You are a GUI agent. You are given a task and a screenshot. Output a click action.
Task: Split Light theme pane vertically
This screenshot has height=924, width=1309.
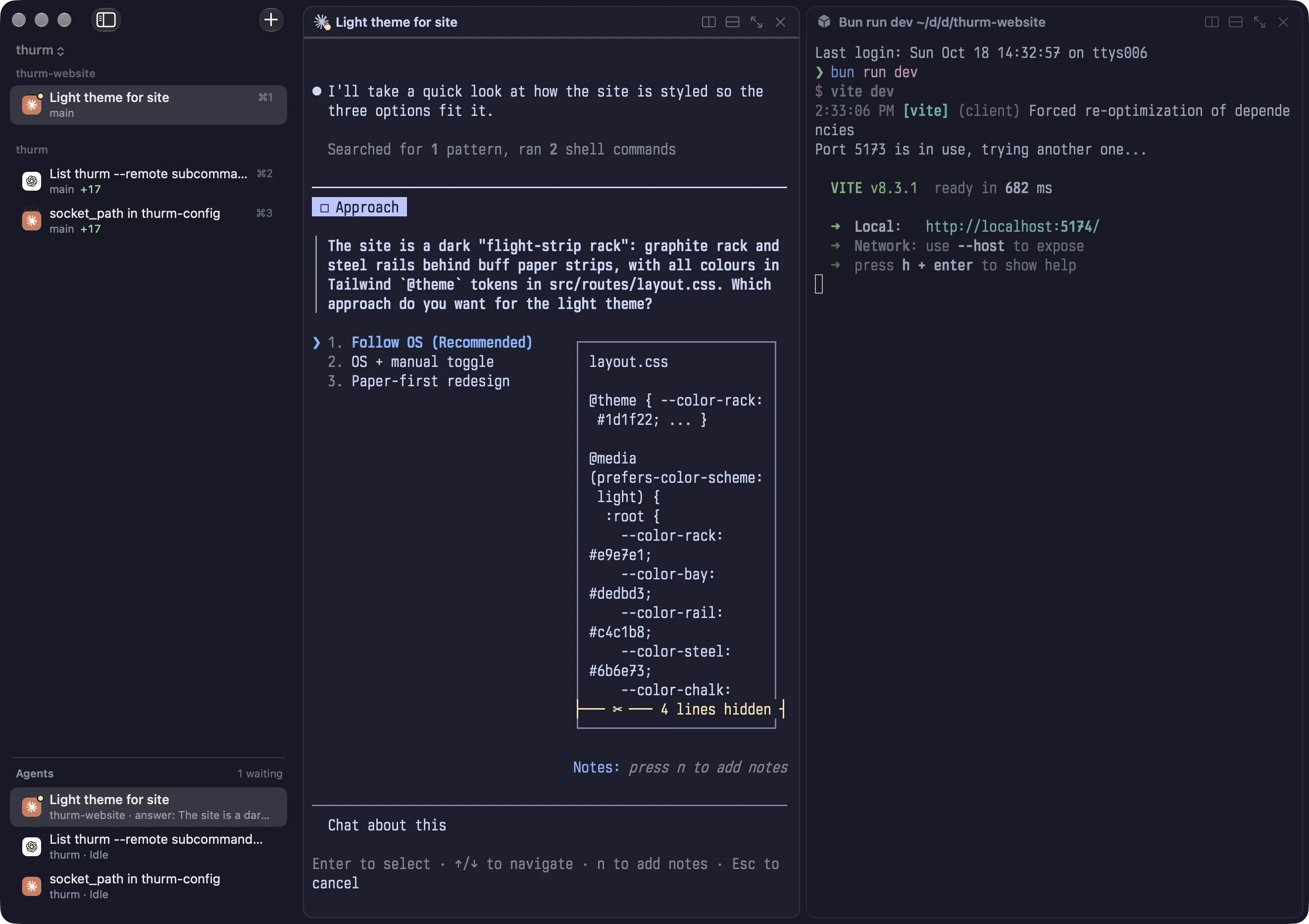(708, 22)
